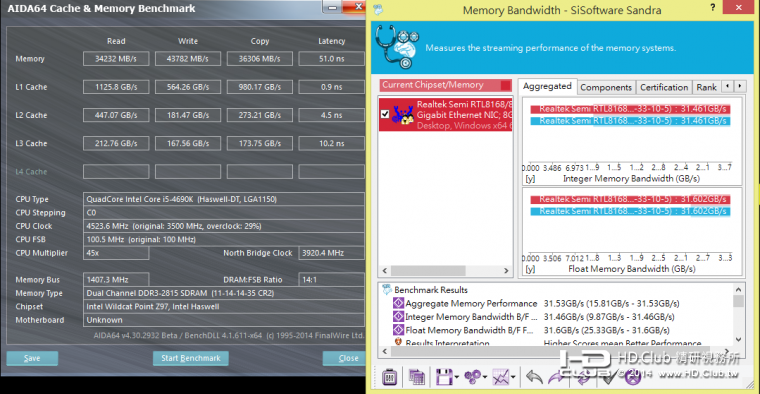Click the Memory Copy 36306 MB/s field
Image resolution: width=760 pixels, height=394 pixels.
click(260, 59)
